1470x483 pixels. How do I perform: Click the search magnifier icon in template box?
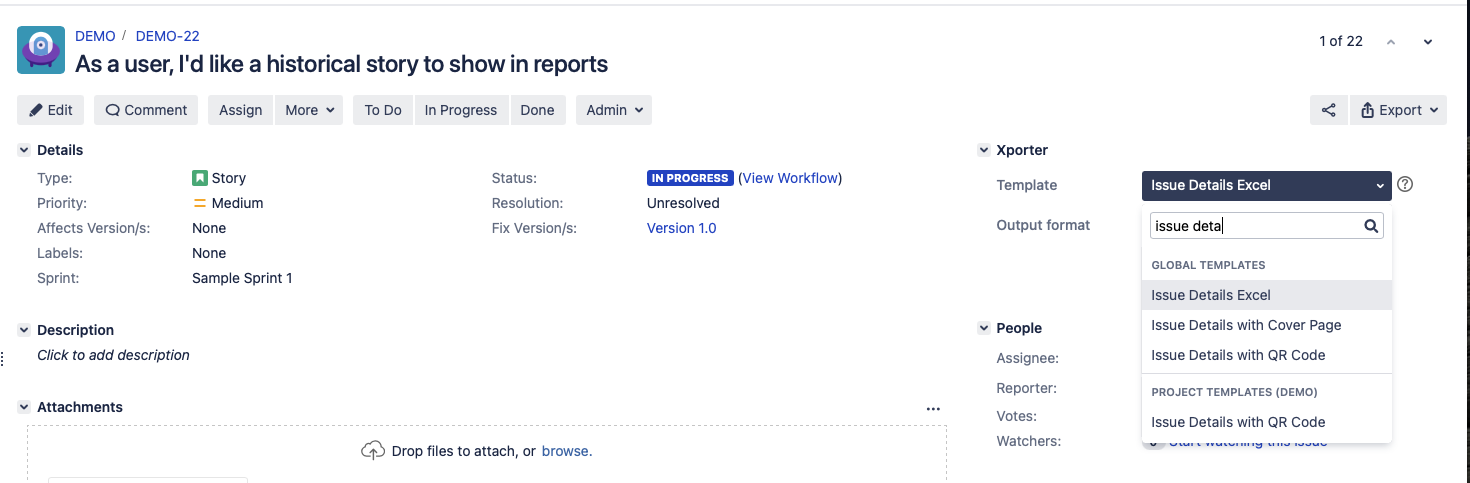click(x=1371, y=226)
